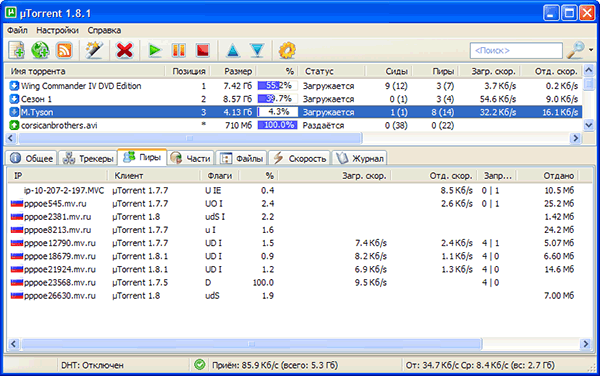Switch to the Общее tab

point(32,158)
